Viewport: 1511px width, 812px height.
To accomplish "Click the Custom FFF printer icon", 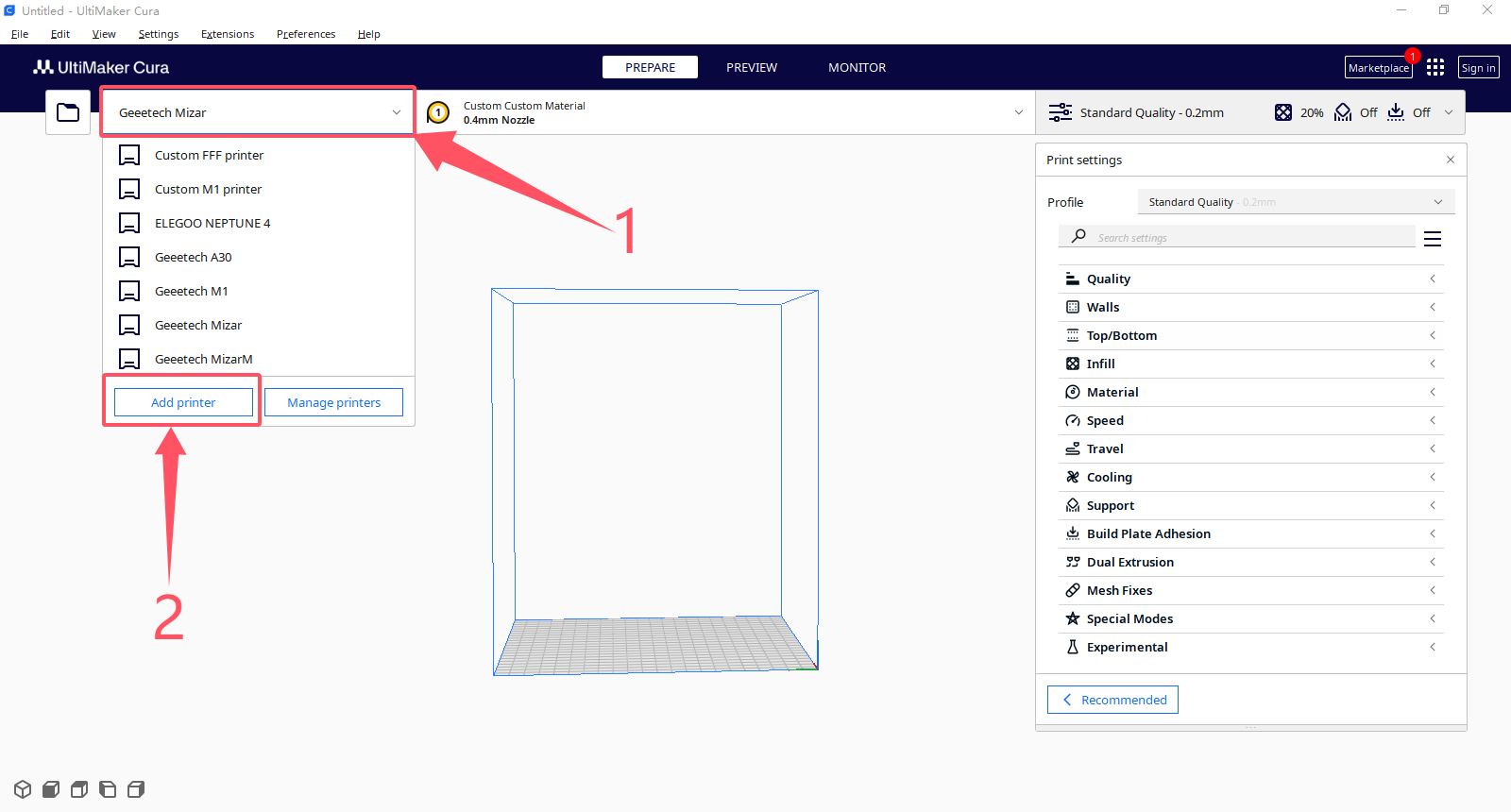I will coord(129,155).
